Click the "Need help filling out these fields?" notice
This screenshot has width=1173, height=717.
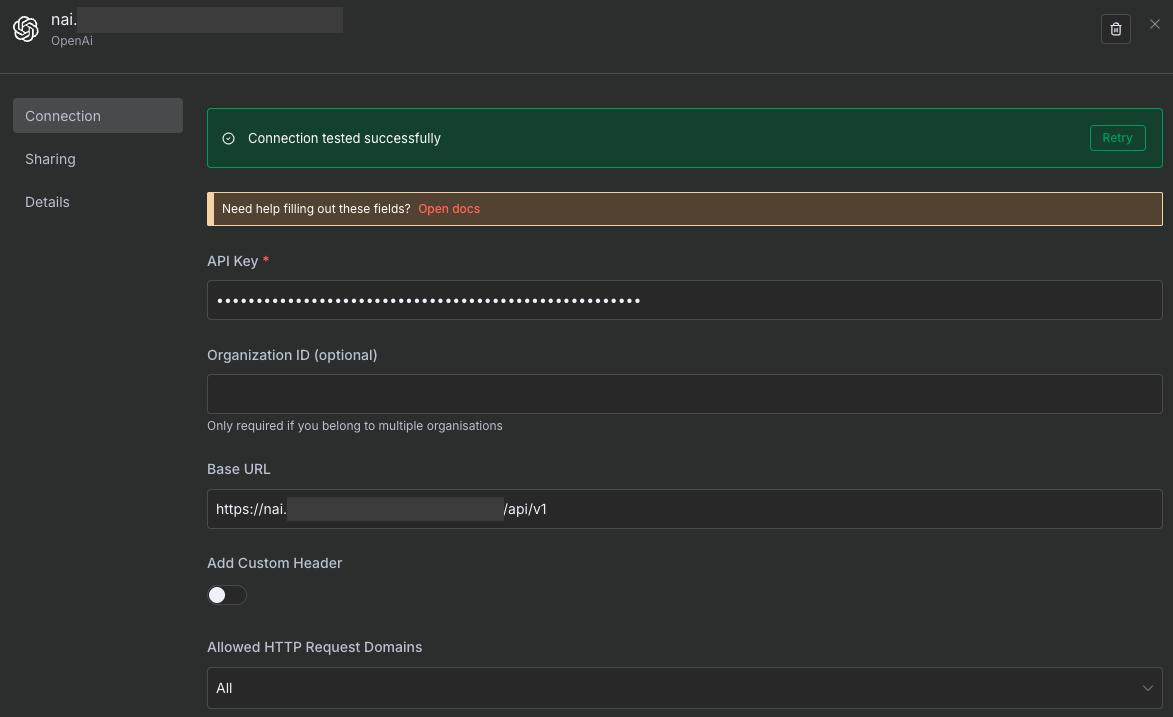pyautogui.click(x=316, y=209)
